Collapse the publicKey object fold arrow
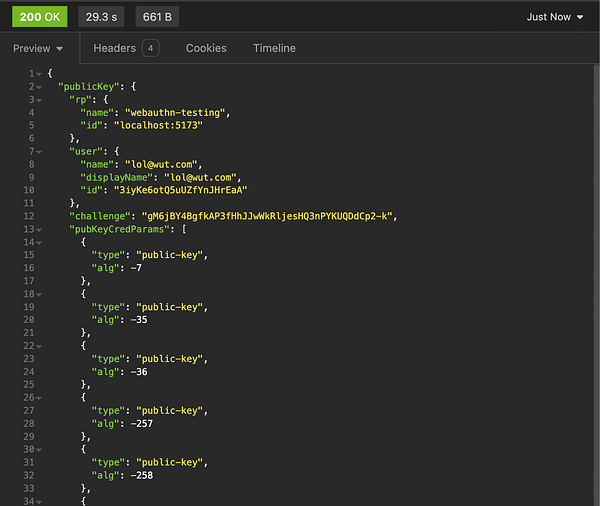The height and width of the screenshot is (506, 600). tap(39, 88)
